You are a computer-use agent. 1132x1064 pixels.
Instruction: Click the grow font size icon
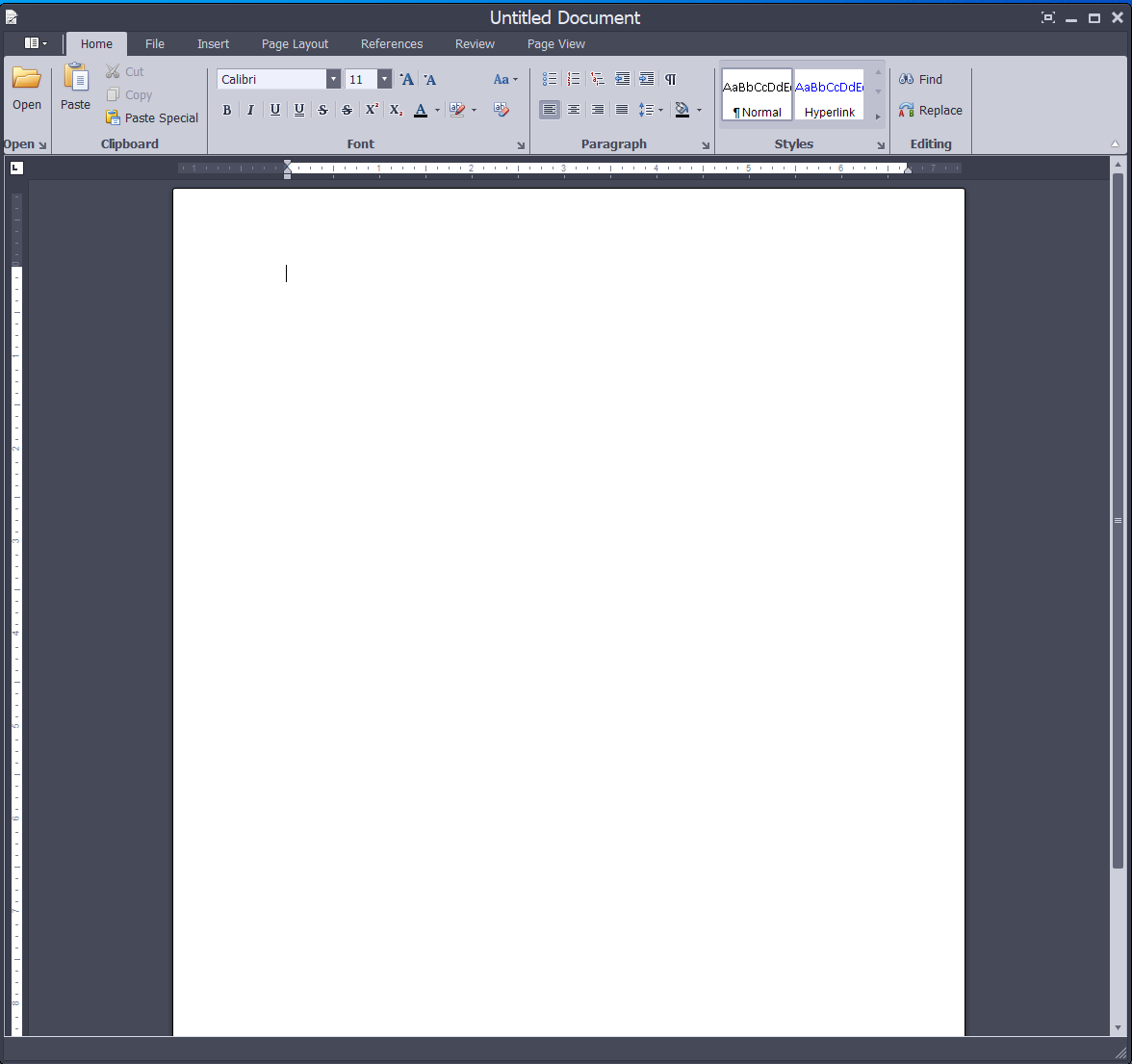[x=407, y=79]
